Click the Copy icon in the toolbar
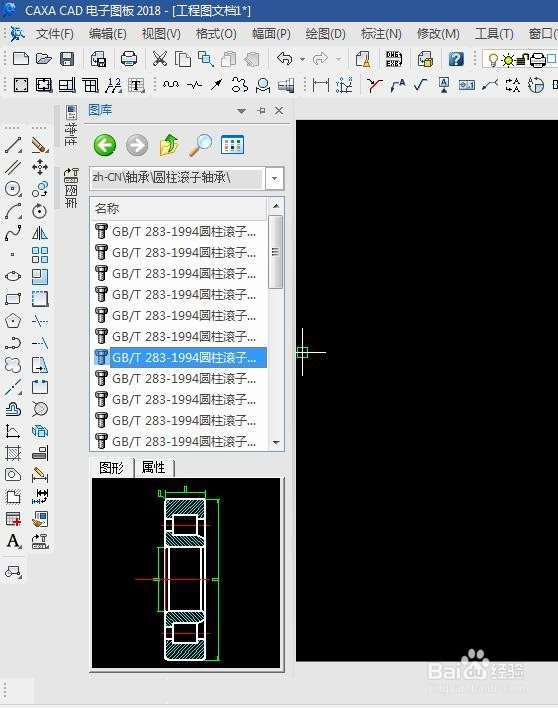The image size is (558, 708). coord(183,59)
